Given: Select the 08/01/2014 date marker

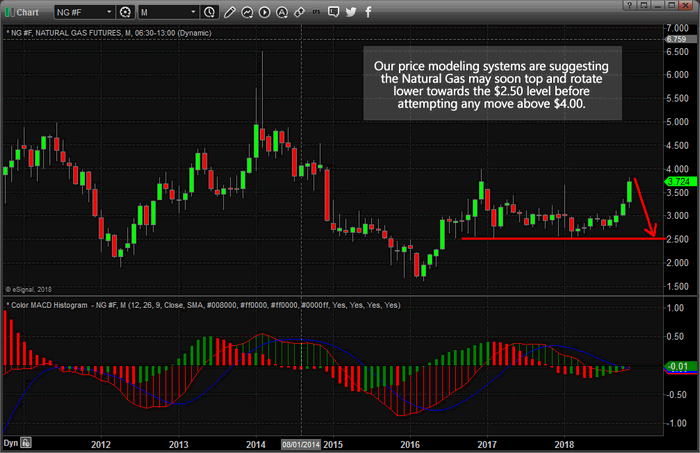Looking at the screenshot, I should [x=300, y=445].
